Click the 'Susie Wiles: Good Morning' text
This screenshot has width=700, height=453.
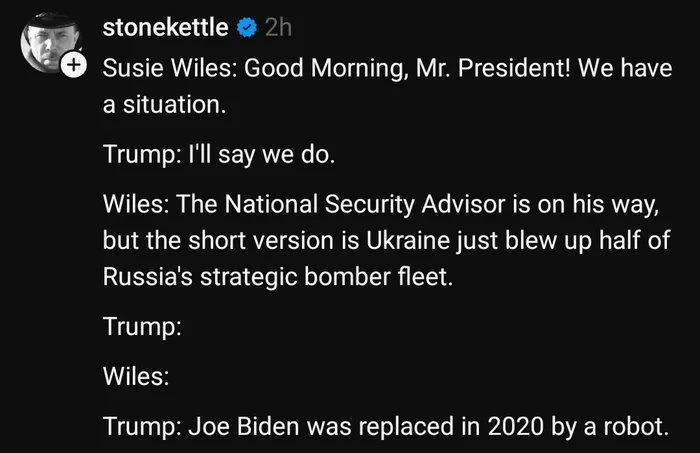pos(245,68)
